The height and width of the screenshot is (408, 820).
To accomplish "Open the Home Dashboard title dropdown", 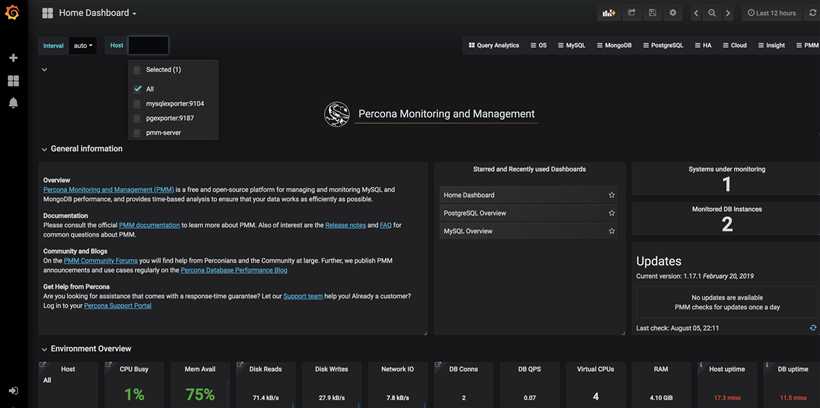I will point(97,13).
